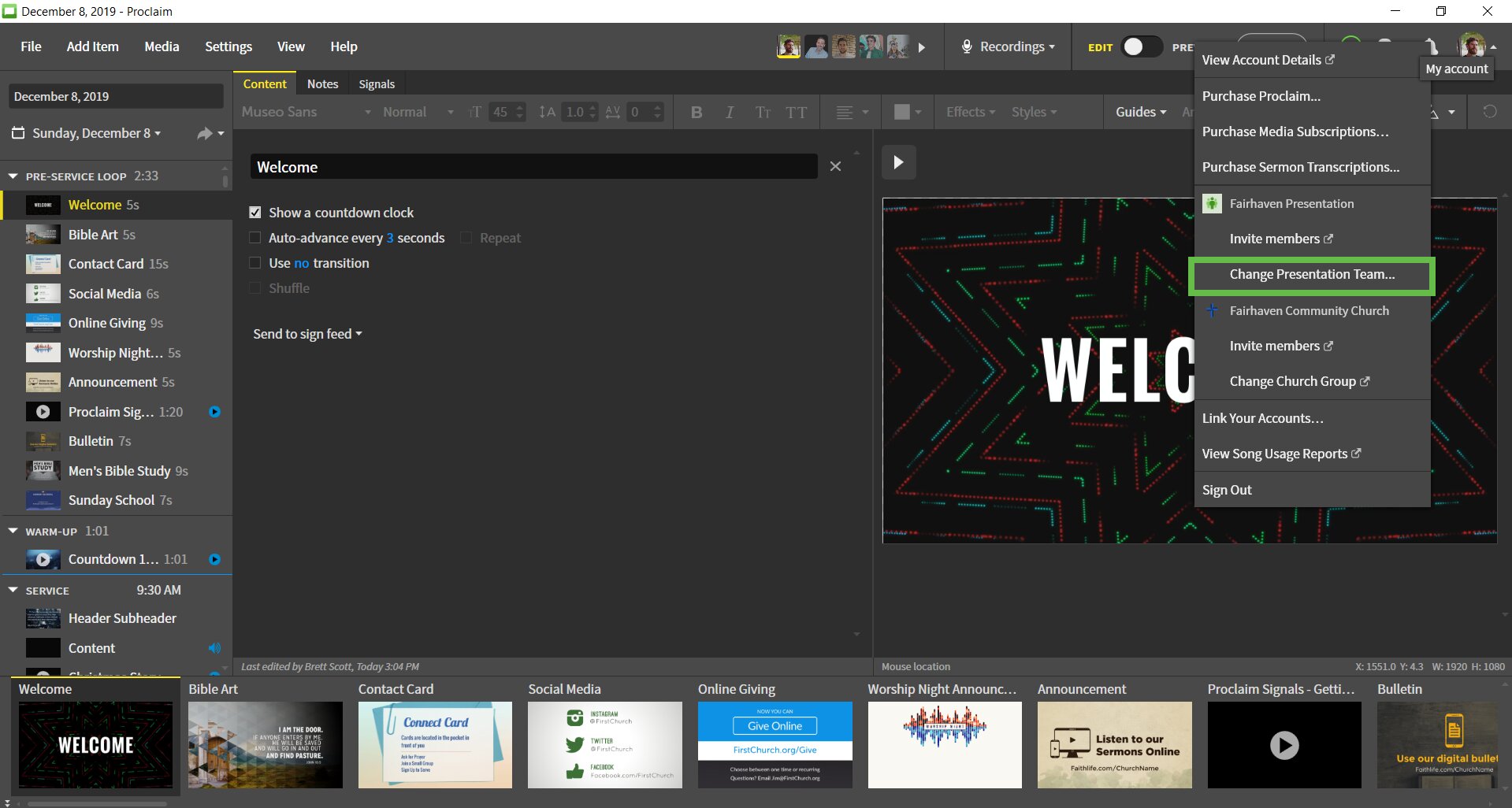Viewport: 1512px width, 808px height.
Task: Open the Media menu
Action: click(x=162, y=46)
